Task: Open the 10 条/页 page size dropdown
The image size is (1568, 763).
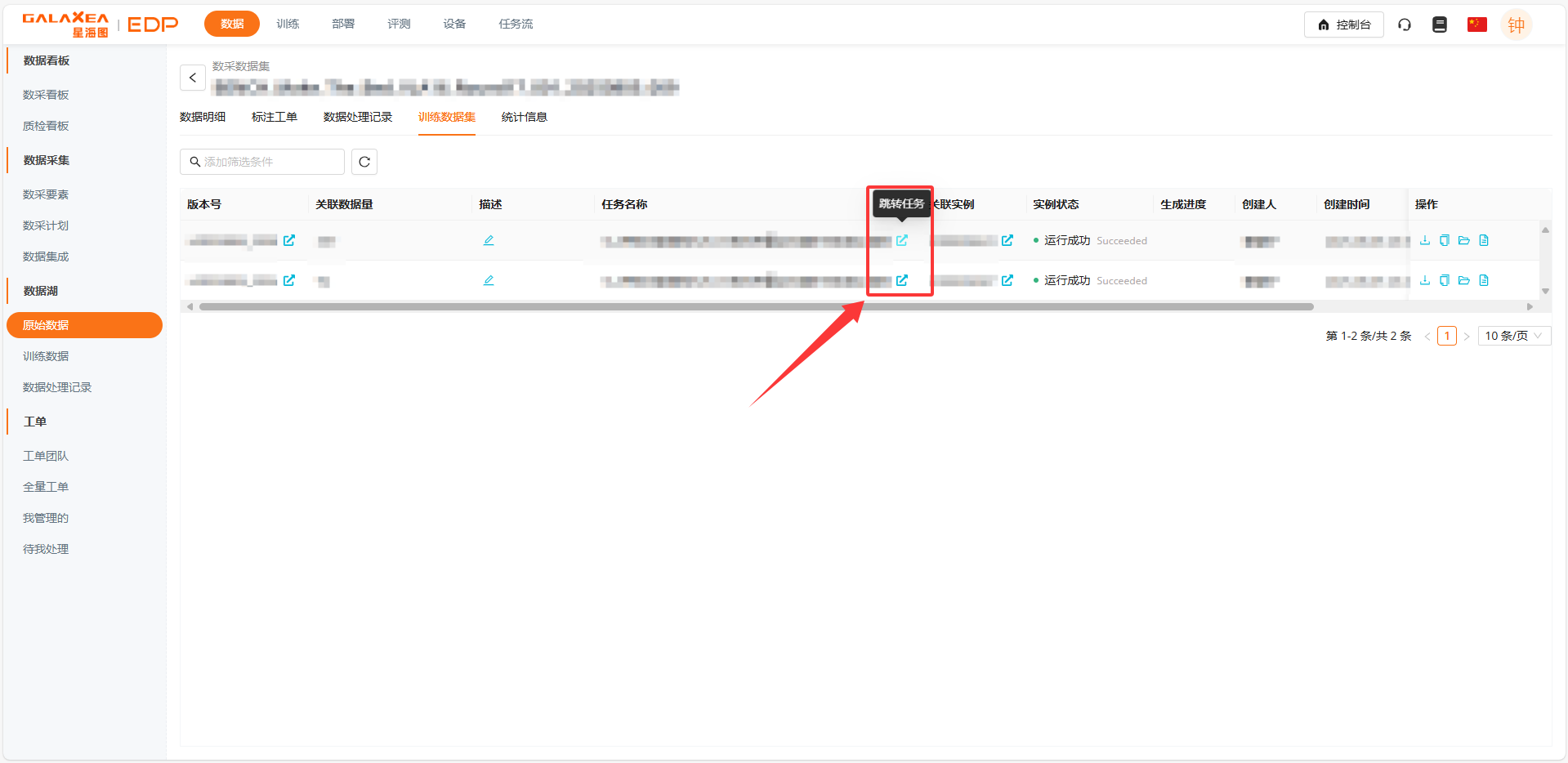Action: click(1513, 336)
